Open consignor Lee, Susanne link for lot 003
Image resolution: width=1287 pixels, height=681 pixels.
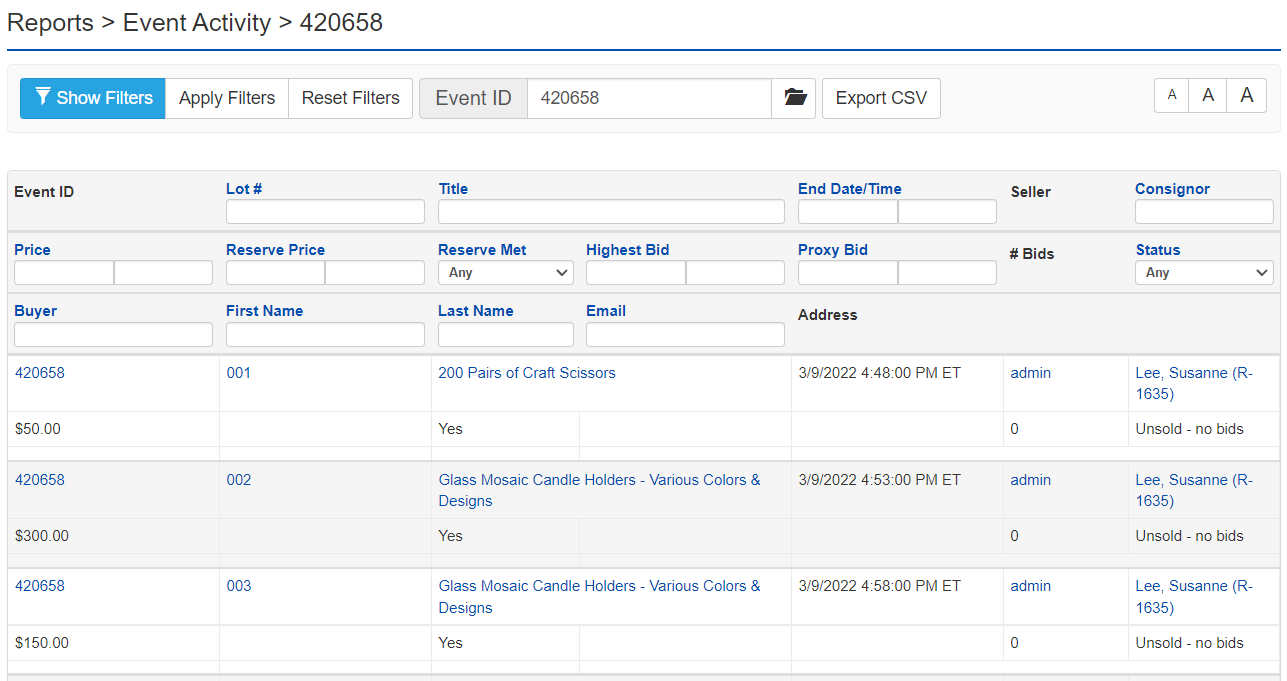point(1194,597)
